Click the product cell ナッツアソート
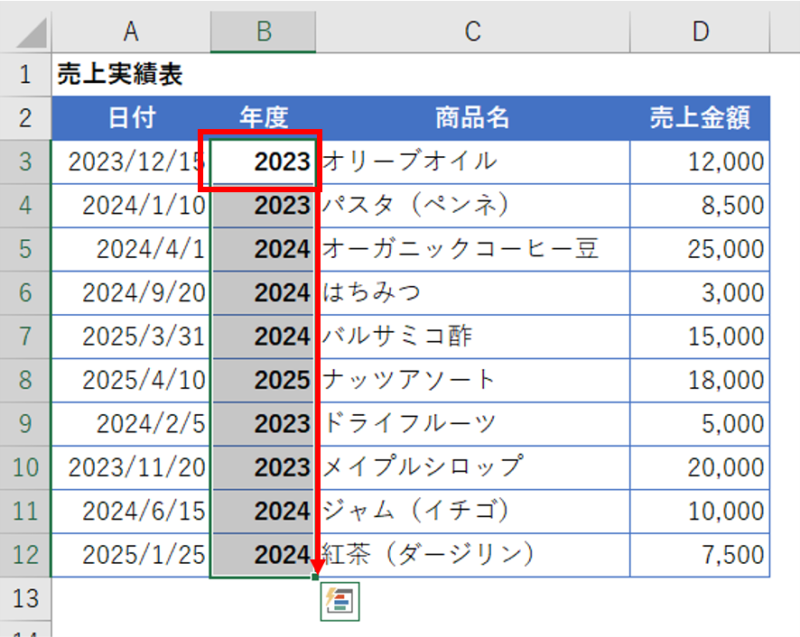800x637 pixels. (x=473, y=380)
